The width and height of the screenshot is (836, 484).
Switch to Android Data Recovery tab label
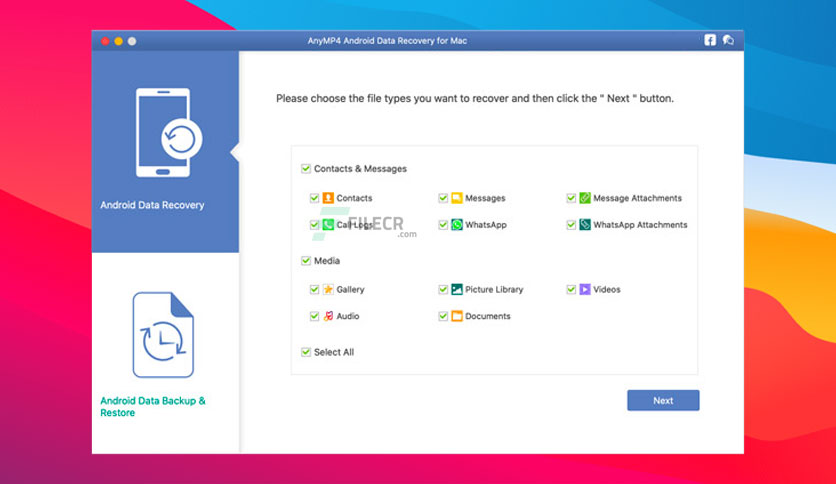pyautogui.click(x=152, y=205)
